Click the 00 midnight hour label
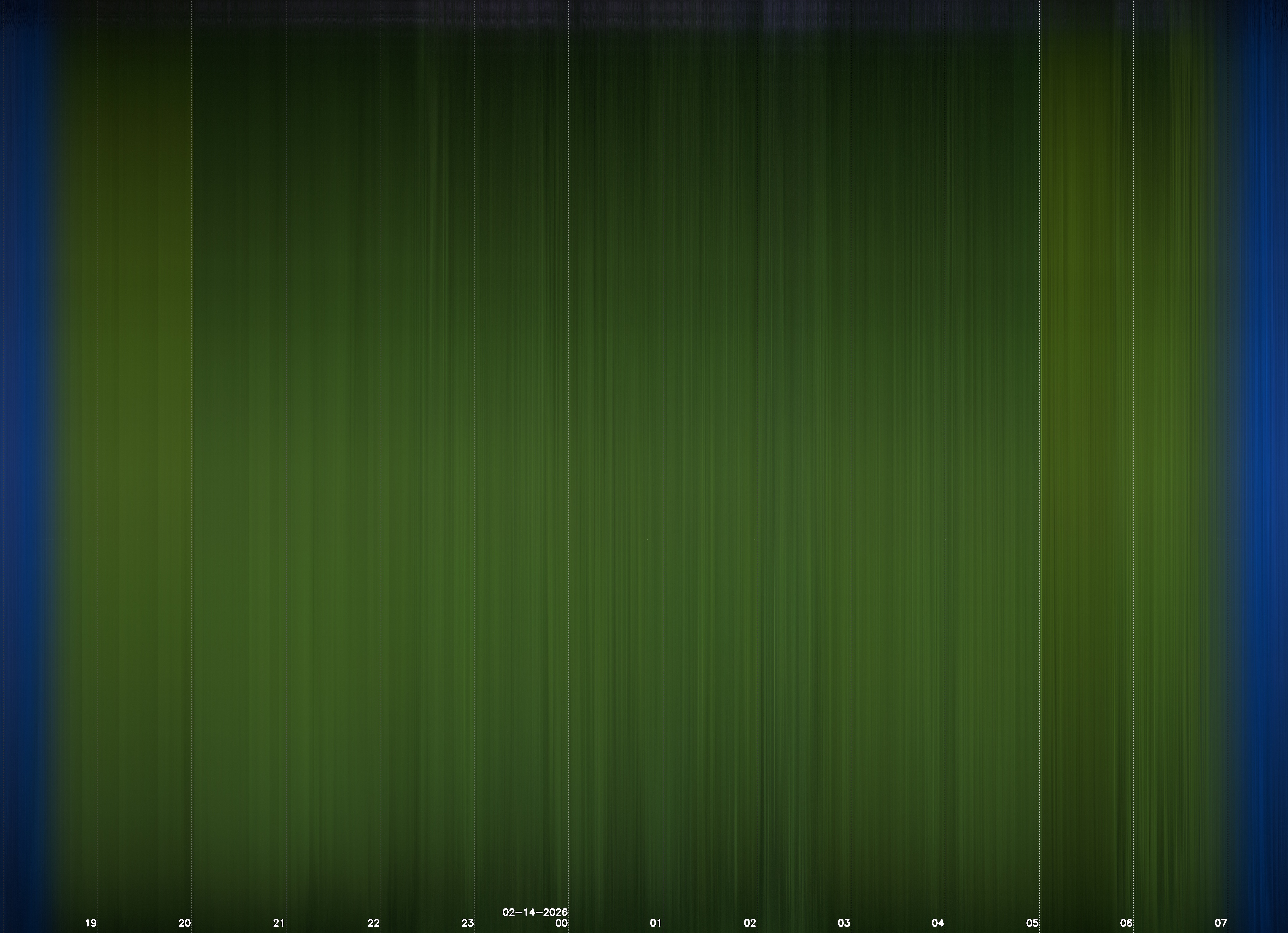 click(562, 923)
